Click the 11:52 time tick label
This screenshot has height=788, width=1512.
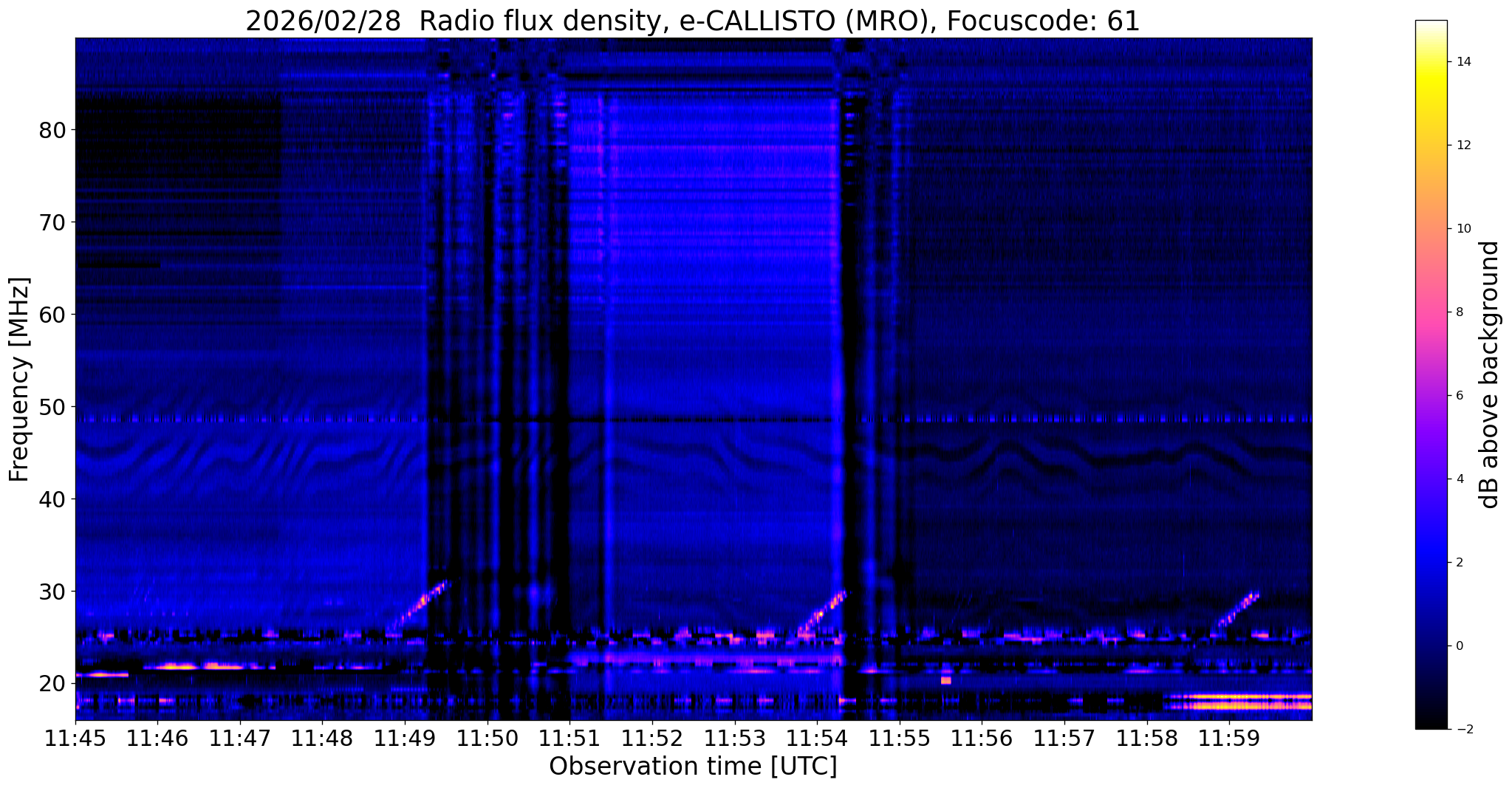(x=651, y=737)
